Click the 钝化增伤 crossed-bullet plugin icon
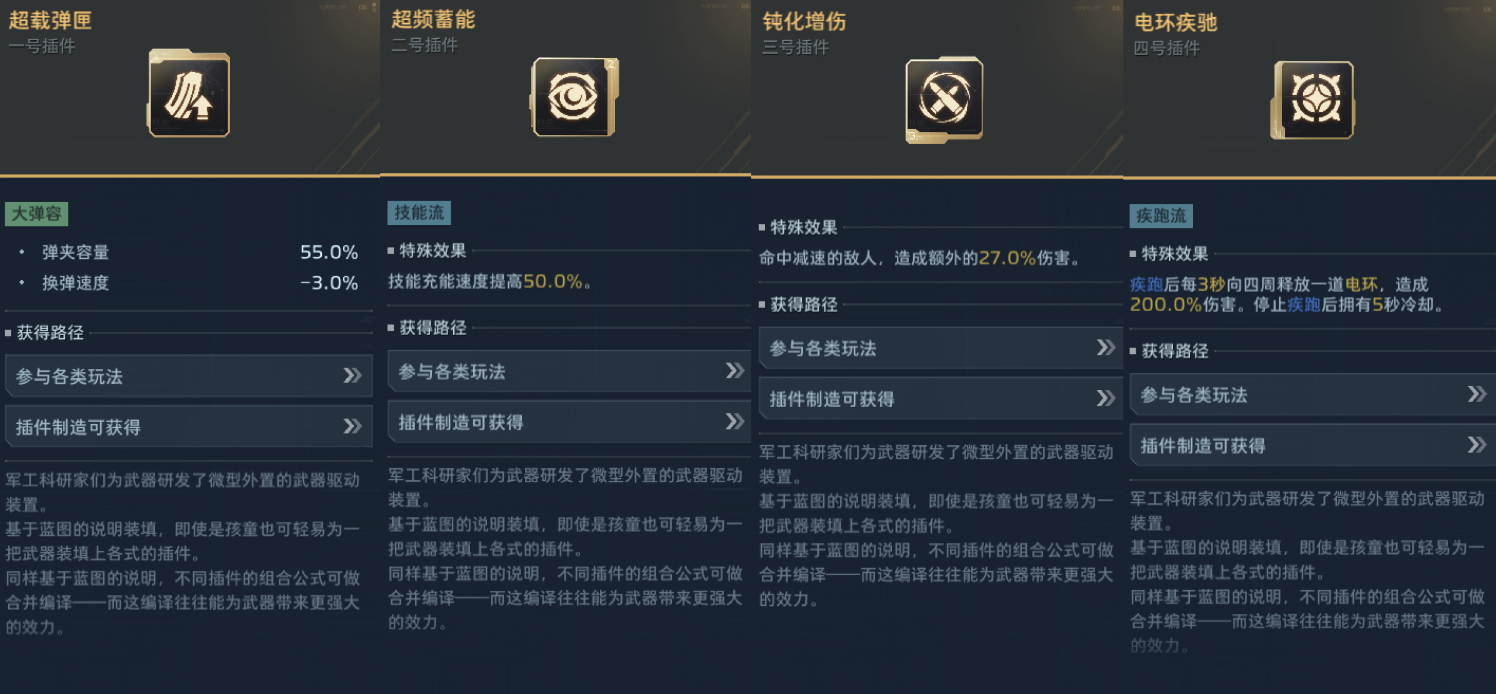Screen dimensions: 1496x694 click(x=943, y=98)
